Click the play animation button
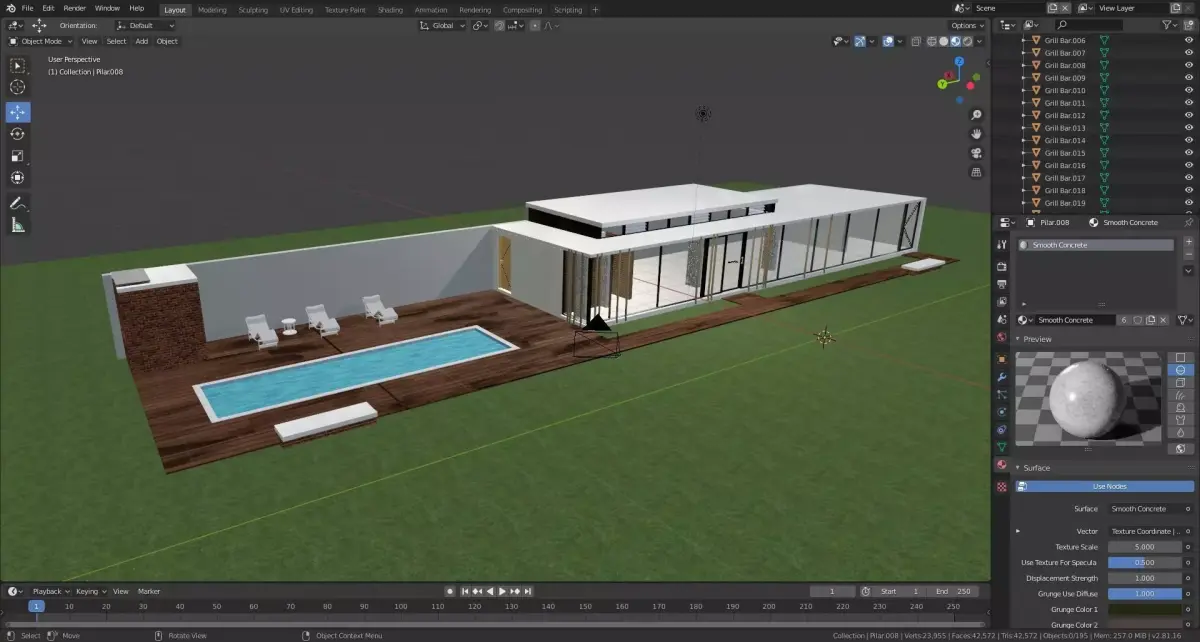The width and height of the screenshot is (1200, 642). [502, 591]
